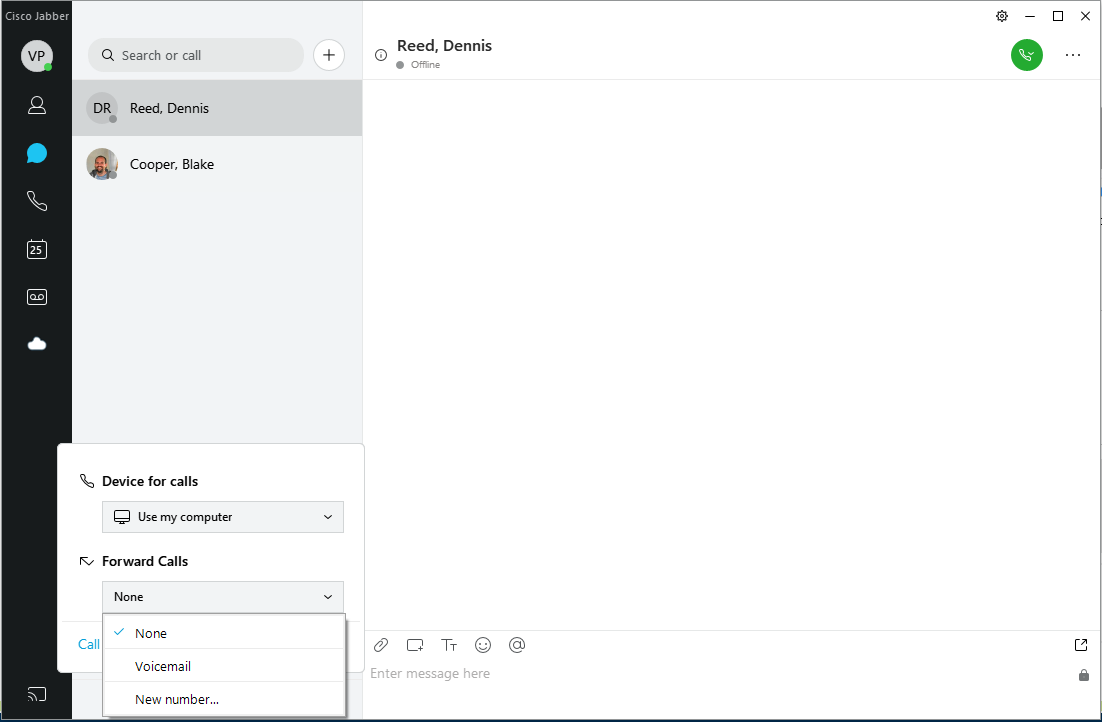Switch to the Chats view icon
This screenshot has height=722, width=1102.
[37, 153]
